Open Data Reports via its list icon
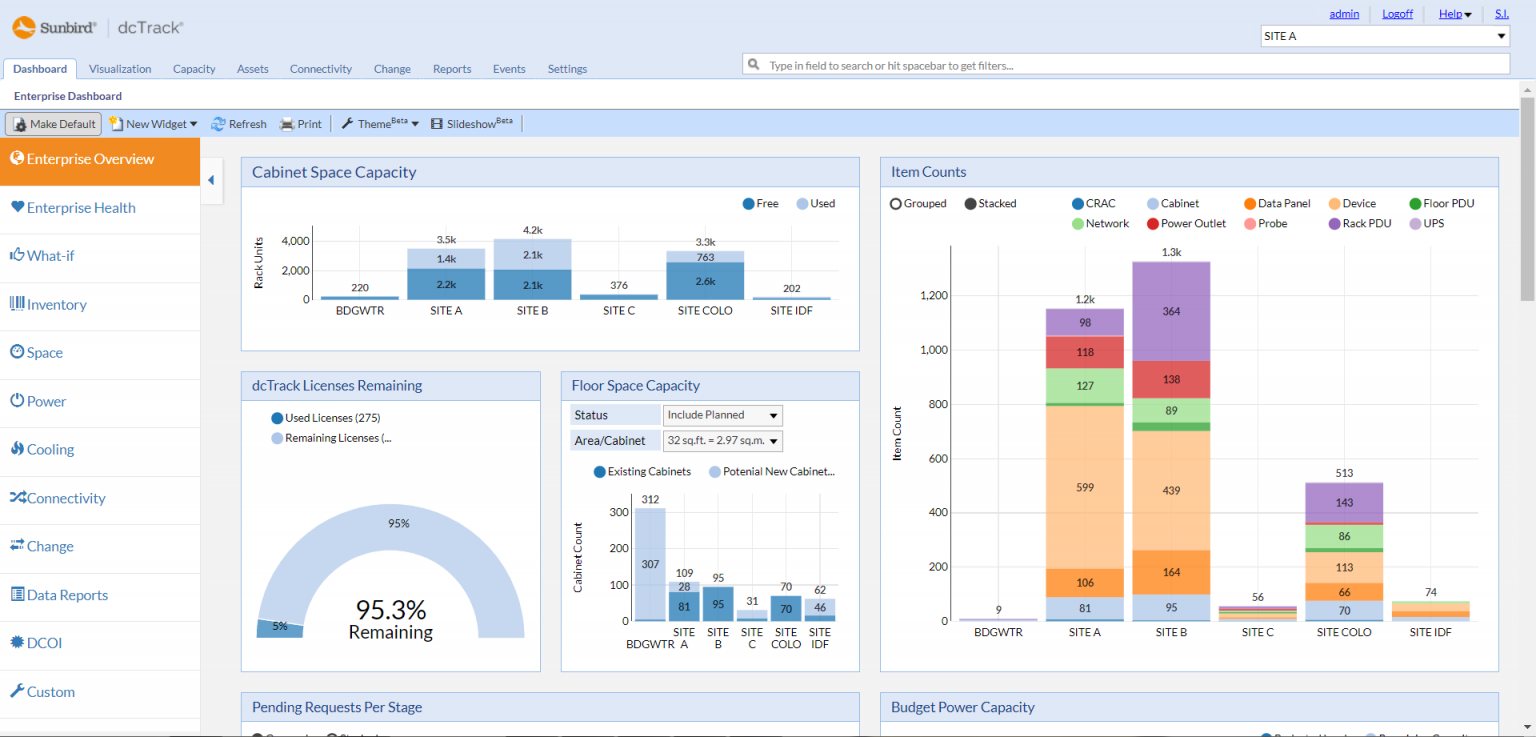 [17, 595]
